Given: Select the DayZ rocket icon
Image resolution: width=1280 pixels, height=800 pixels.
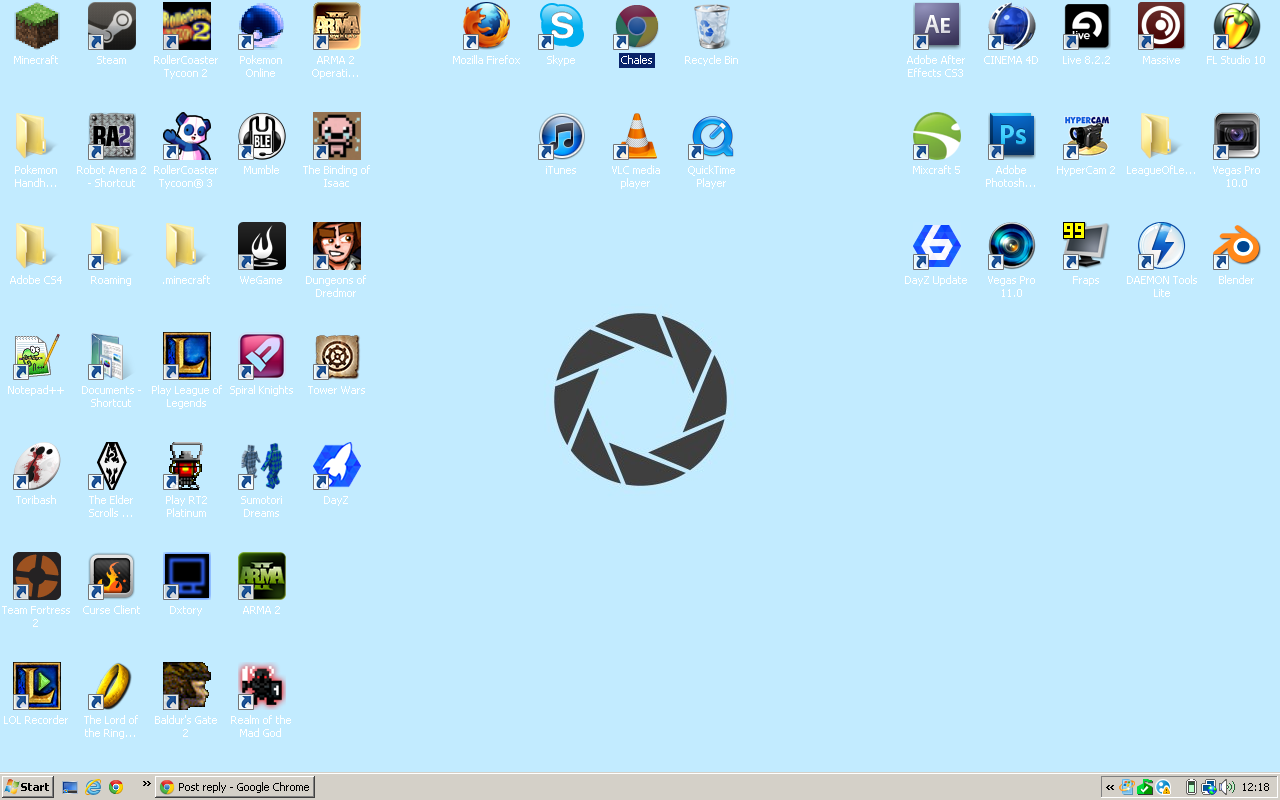Looking at the screenshot, I should [x=336, y=467].
